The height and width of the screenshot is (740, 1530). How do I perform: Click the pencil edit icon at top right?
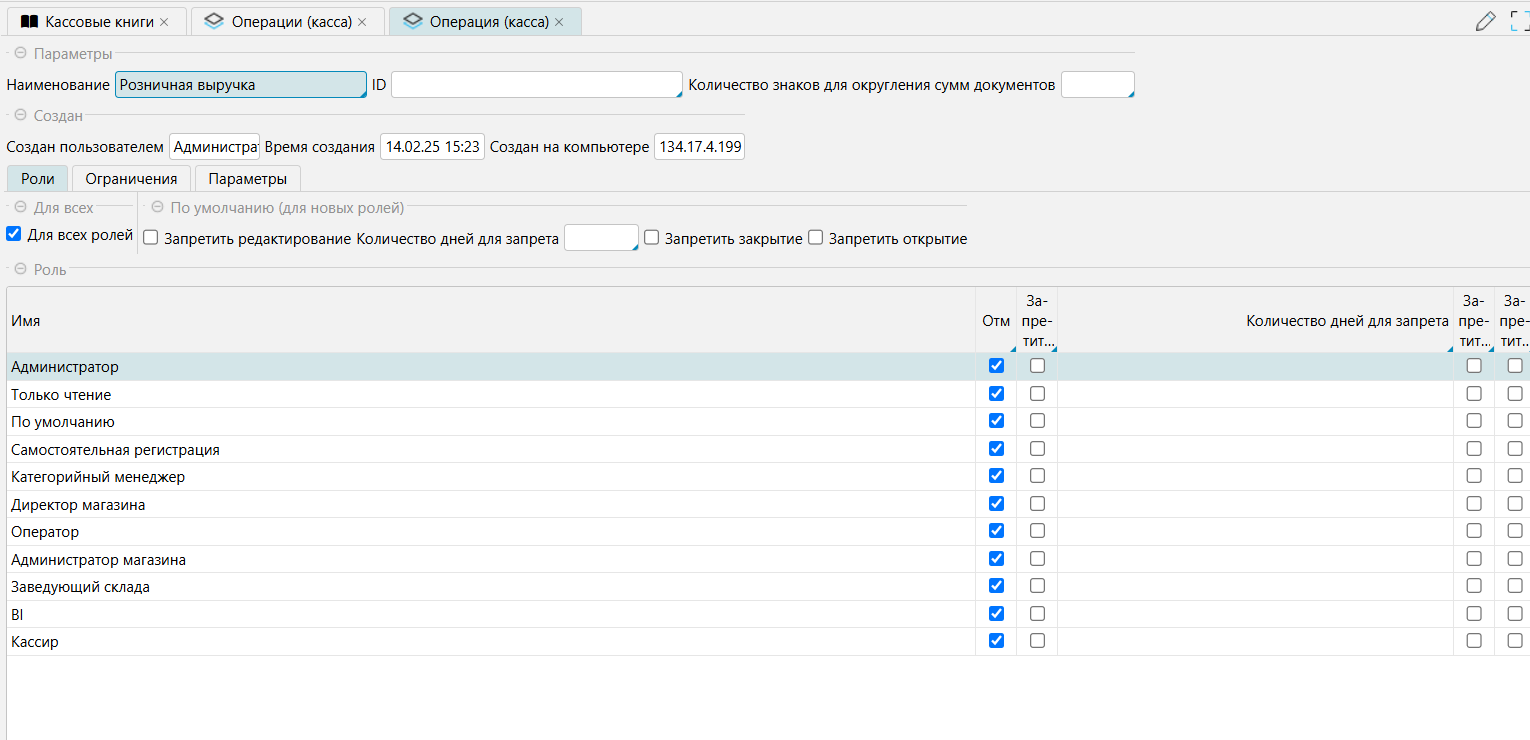(x=1485, y=21)
